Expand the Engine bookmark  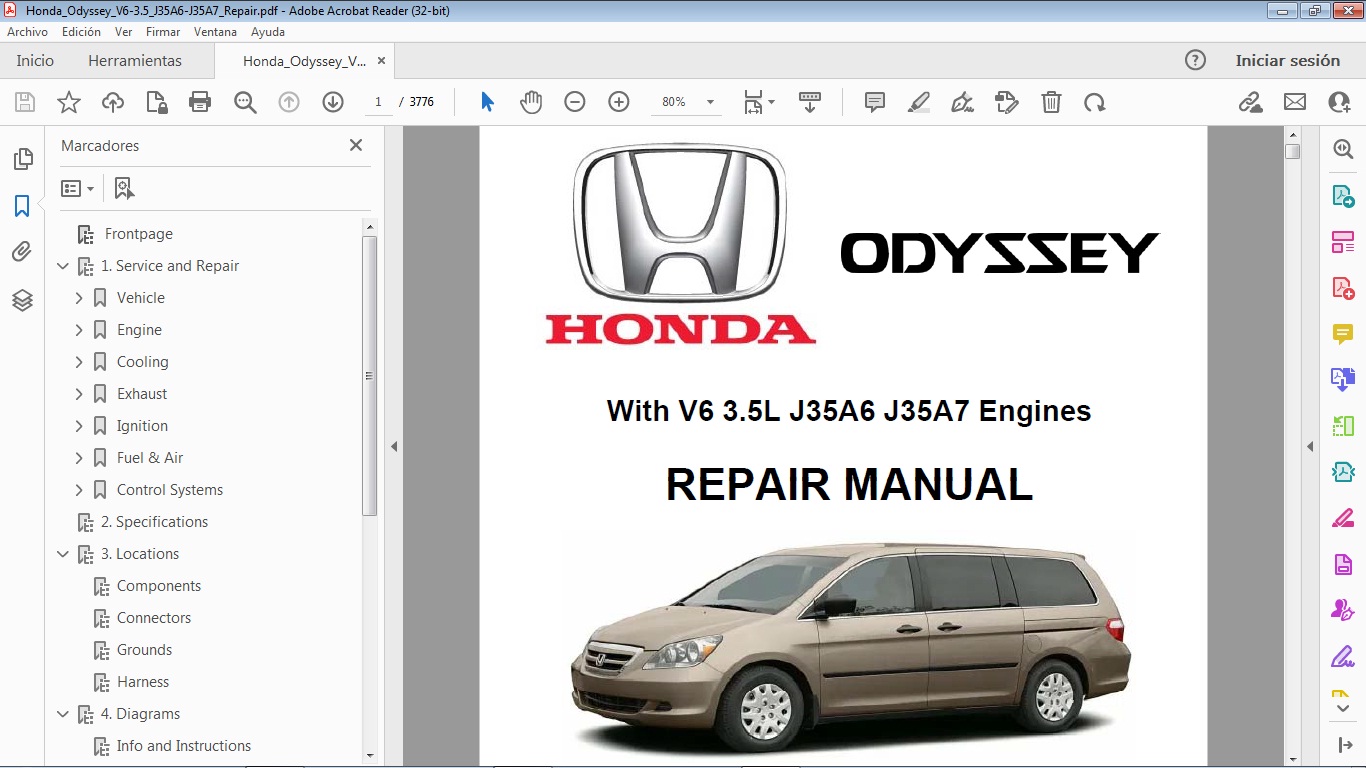(x=79, y=329)
